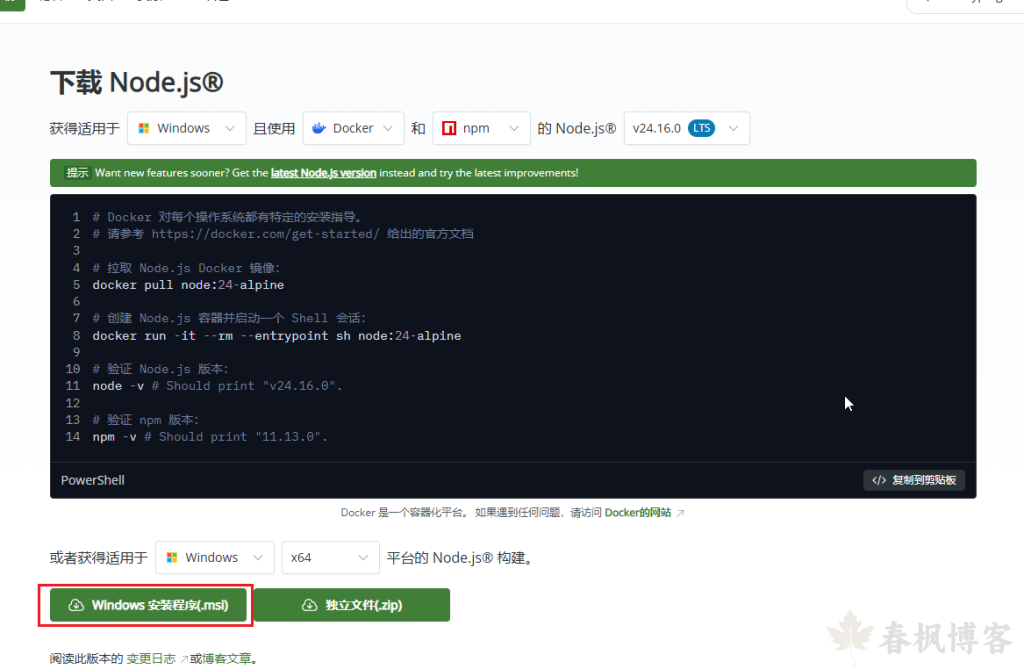
Task: Click the node -v code line
Action: coord(217,386)
